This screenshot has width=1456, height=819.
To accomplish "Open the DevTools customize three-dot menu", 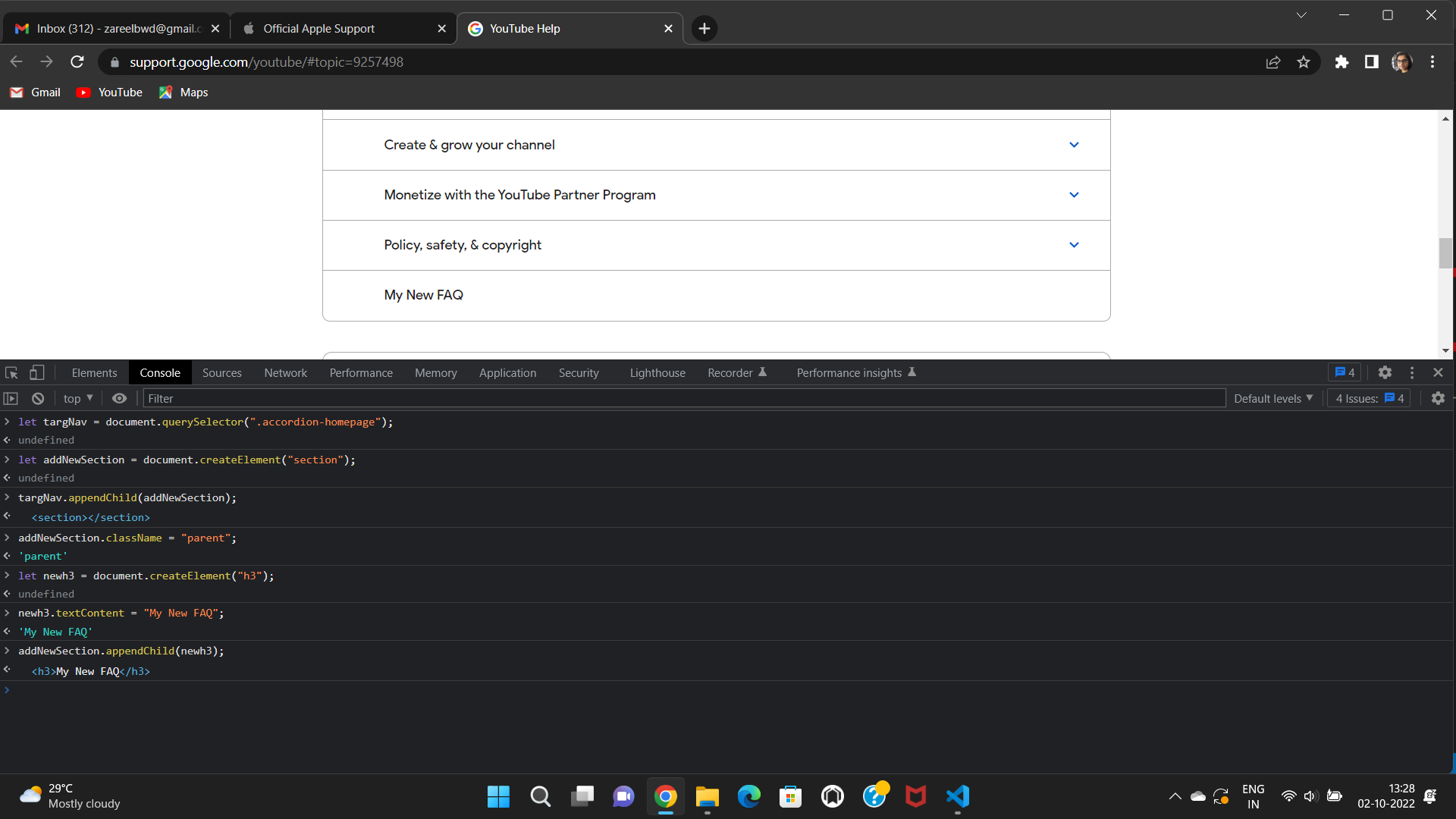I will pos(1412,372).
